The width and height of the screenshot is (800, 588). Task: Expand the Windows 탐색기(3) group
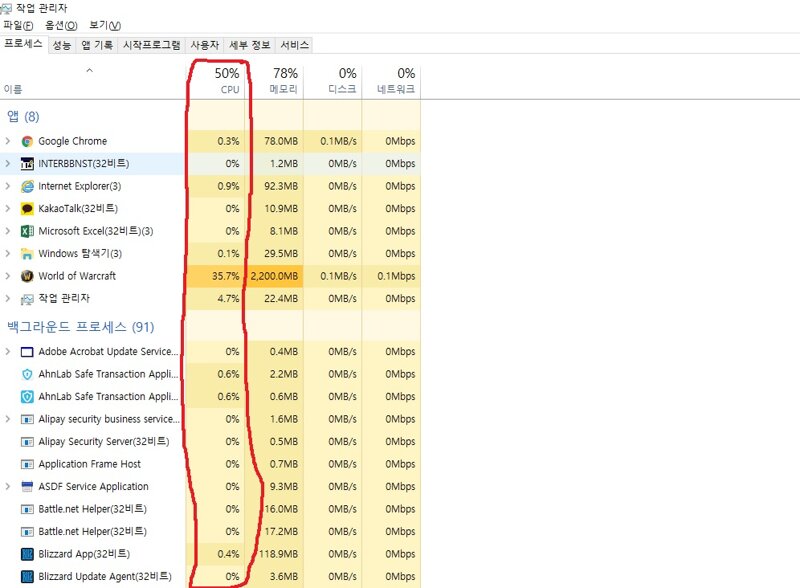(x=8, y=253)
